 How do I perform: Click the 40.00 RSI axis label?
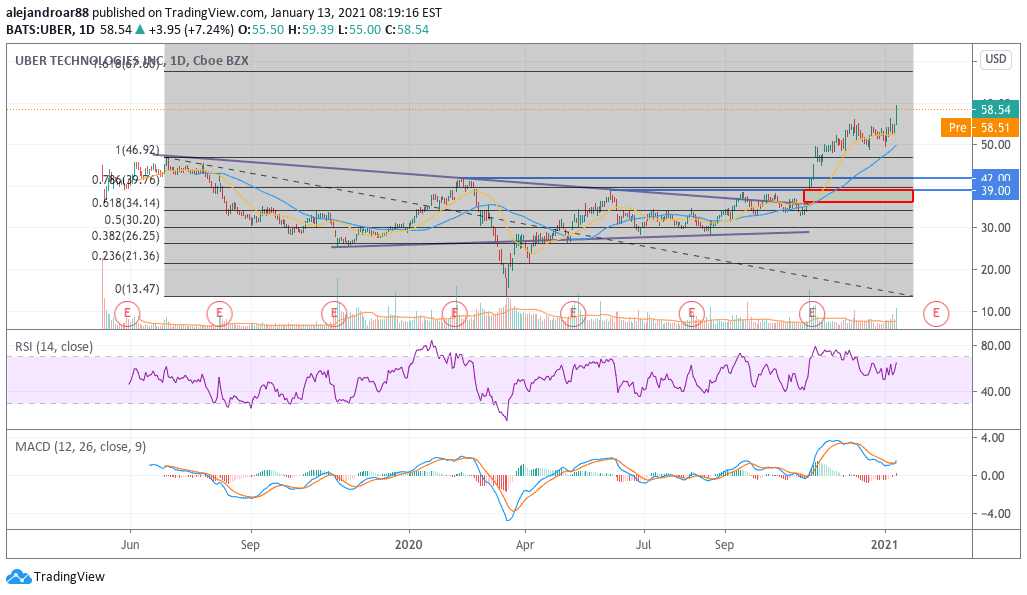[996, 392]
